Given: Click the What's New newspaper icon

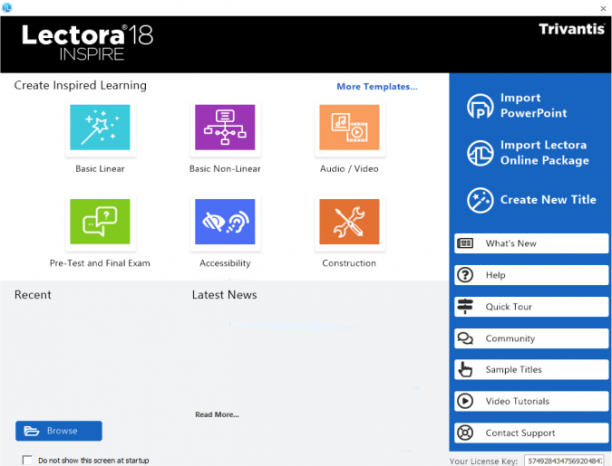Looking at the screenshot, I should pos(465,244).
